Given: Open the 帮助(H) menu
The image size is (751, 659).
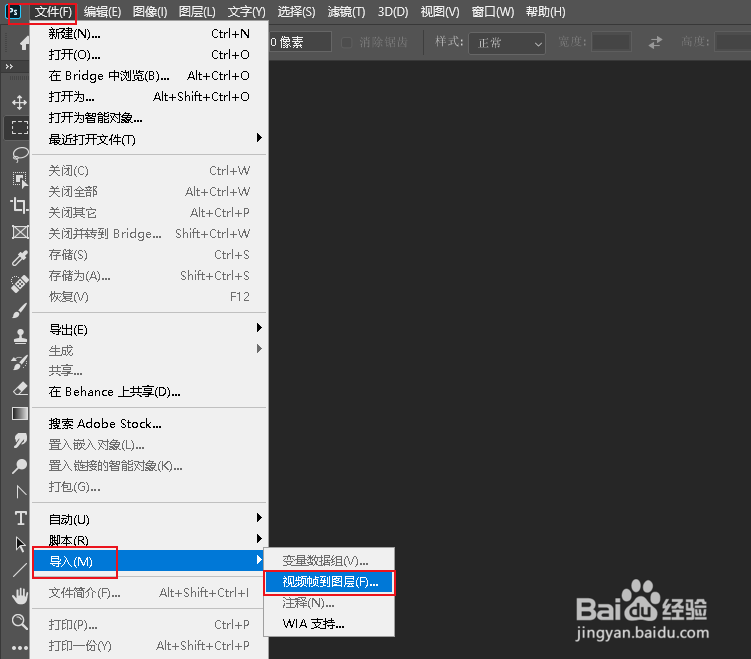Looking at the screenshot, I should click(x=546, y=11).
